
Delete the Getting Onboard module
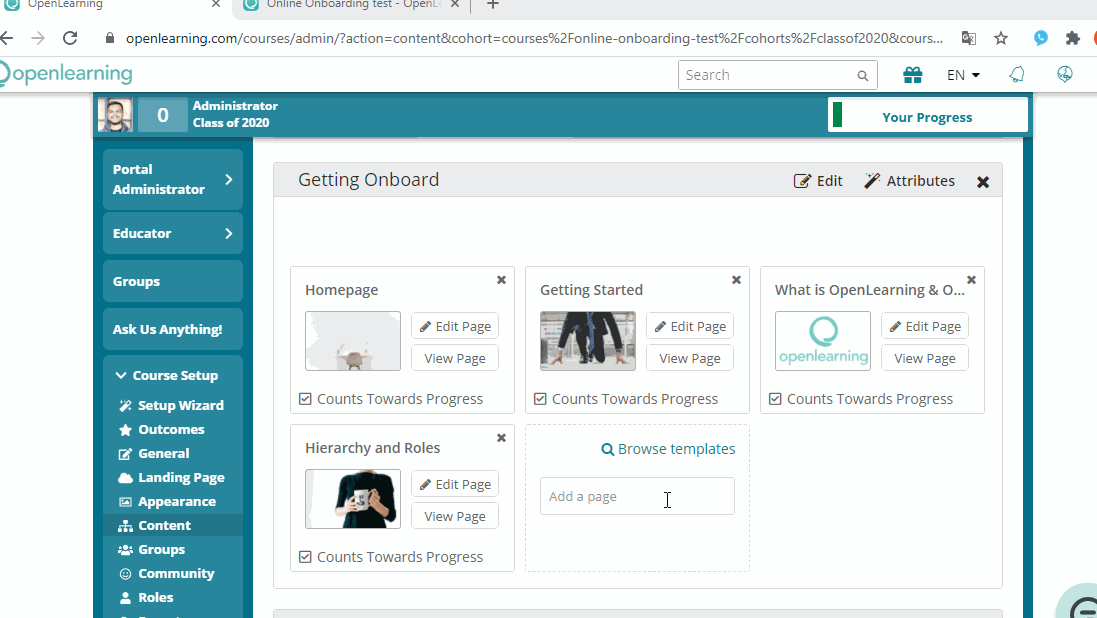click(983, 182)
